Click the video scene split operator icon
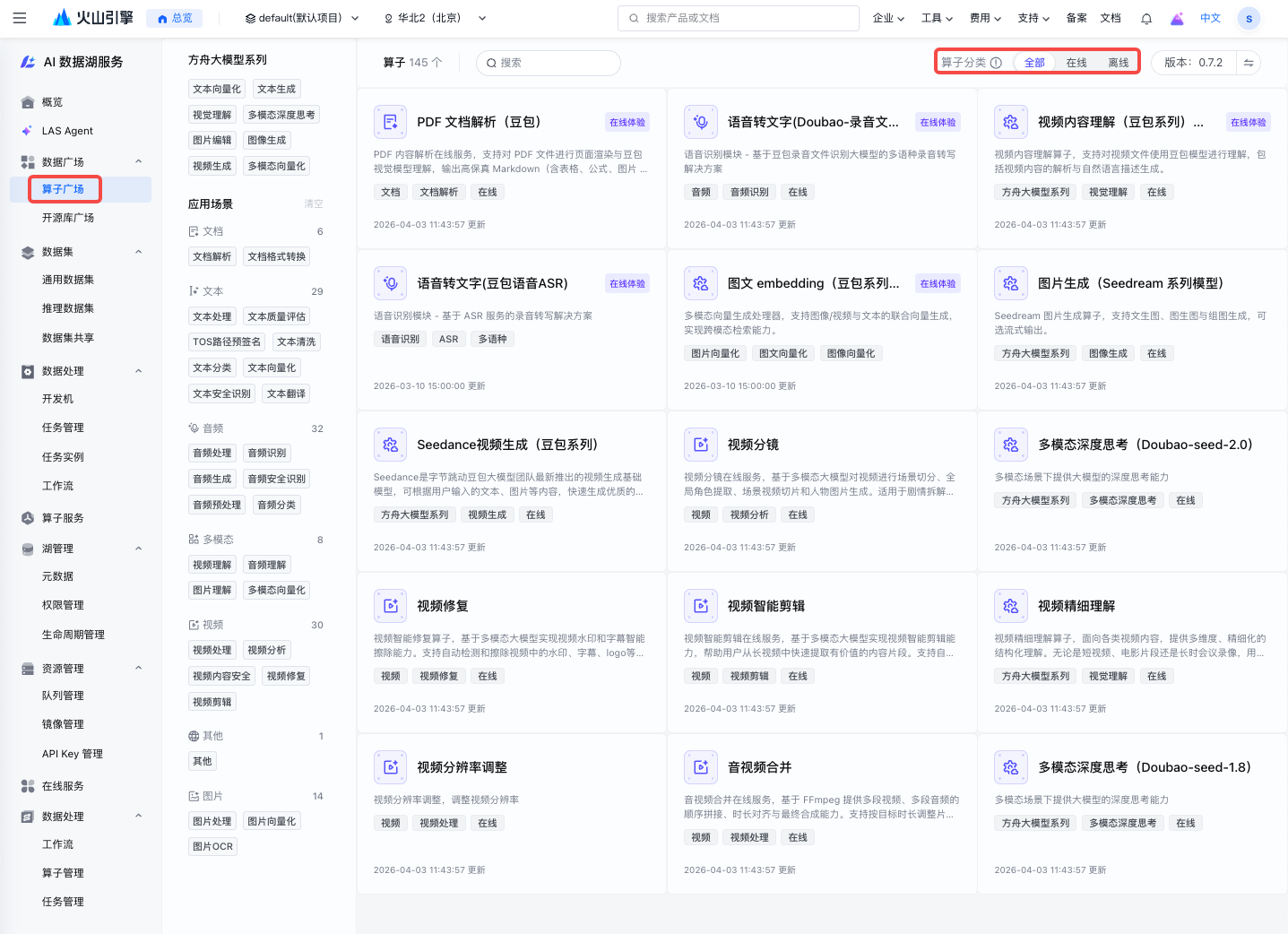Image resolution: width=1288 pixels, height=934 pixels. (700, 445)
